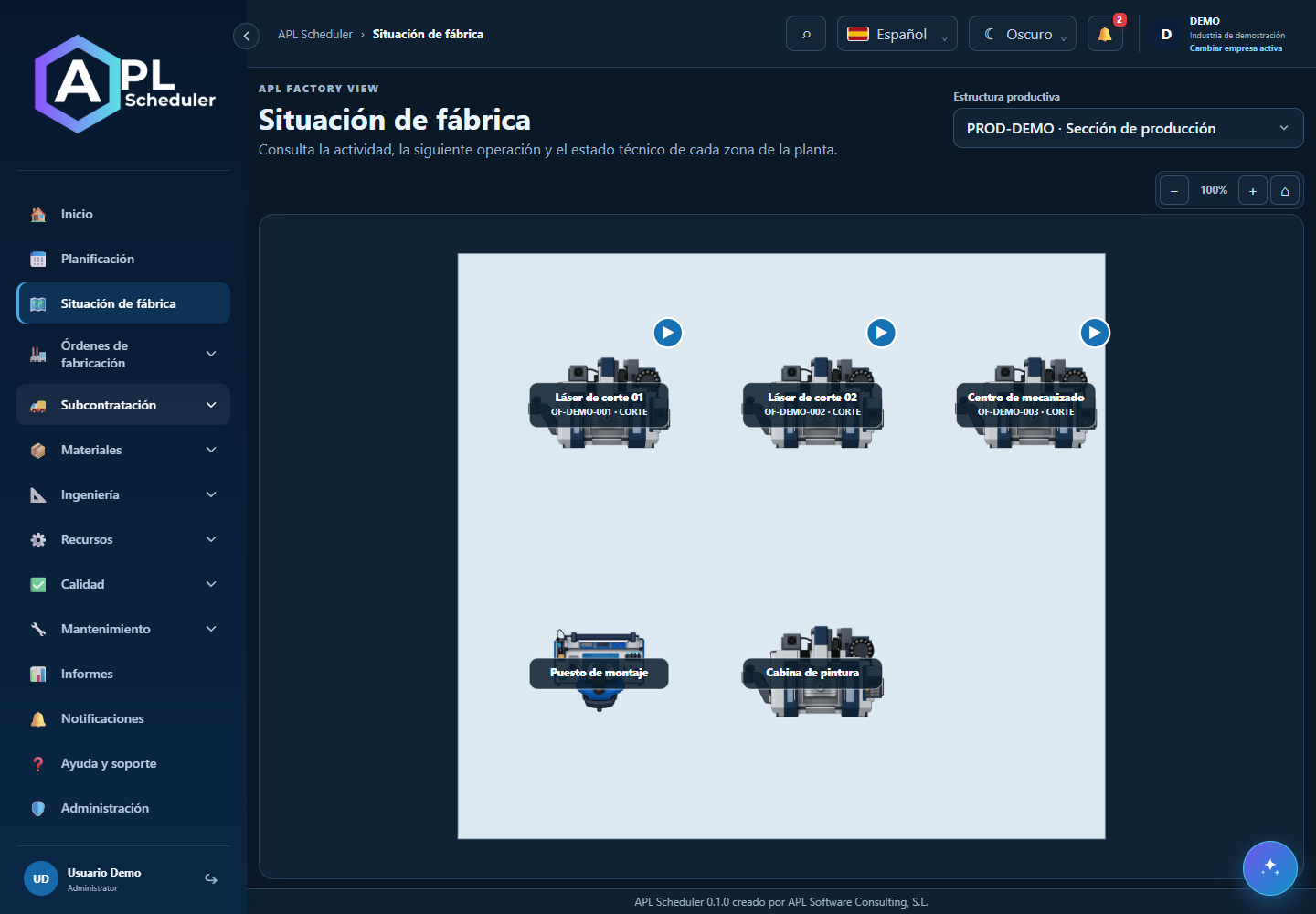1316x914 pixels.
Task: Click the D company avatar
Action: click(1166, 34)
